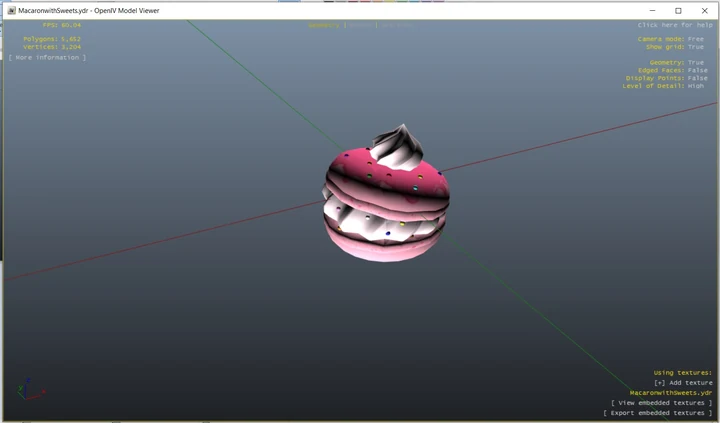The image size is (720, 423).
Task: Click the OpenIV app icon in title bar
Action: tap(11, 11)
